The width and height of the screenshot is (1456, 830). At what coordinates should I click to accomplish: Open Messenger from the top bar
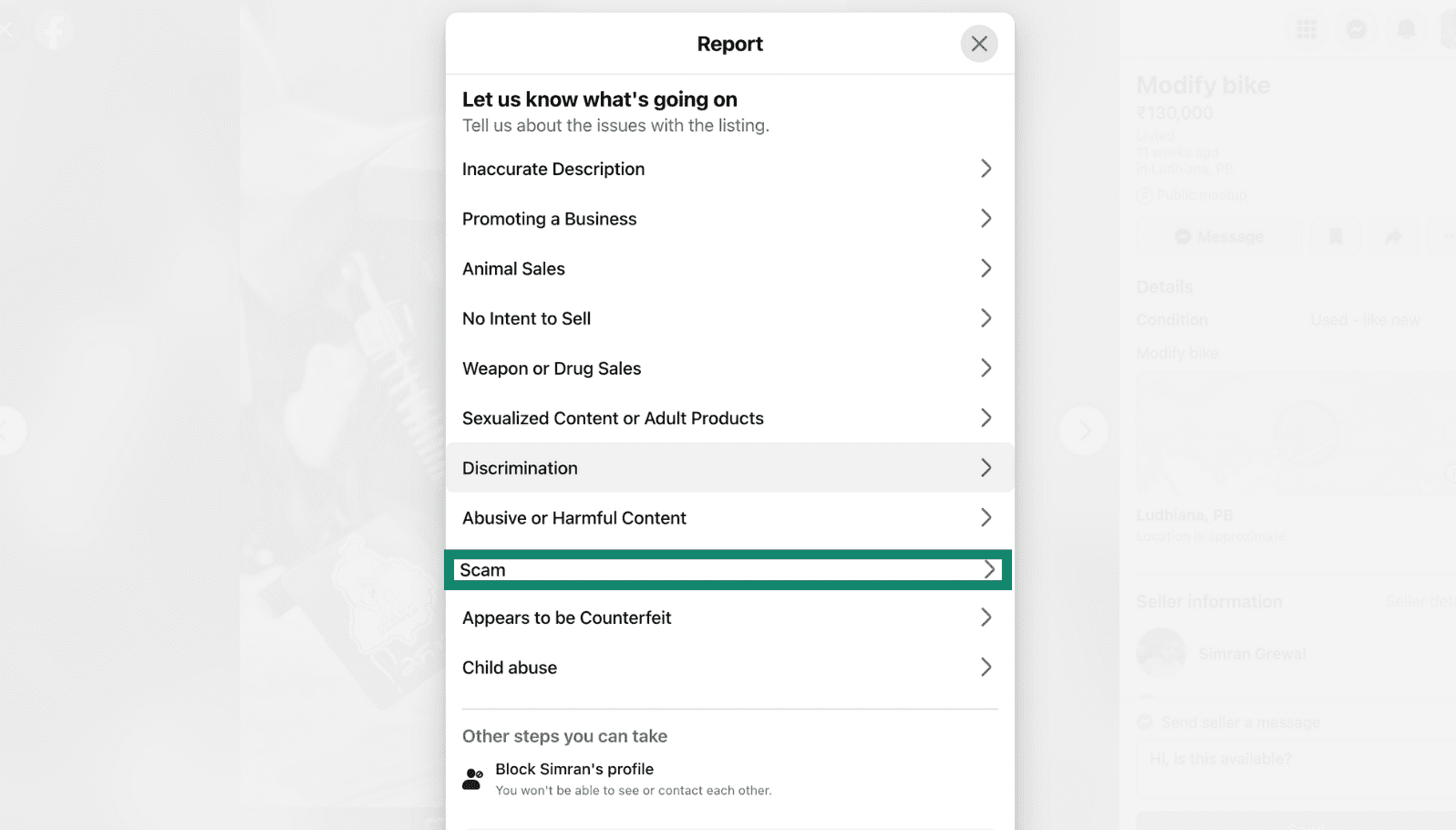pos(1356,29)
